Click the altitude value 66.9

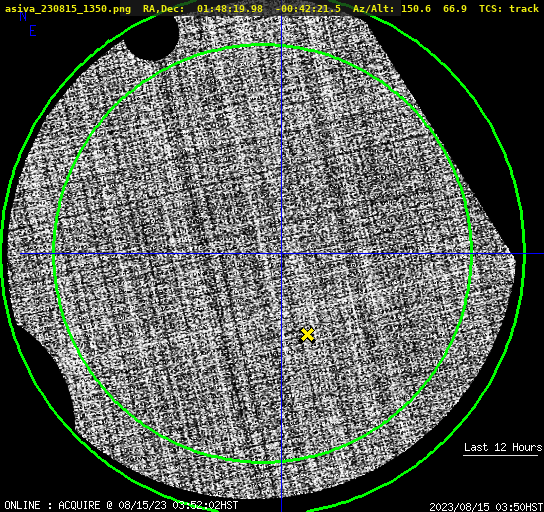455,8
